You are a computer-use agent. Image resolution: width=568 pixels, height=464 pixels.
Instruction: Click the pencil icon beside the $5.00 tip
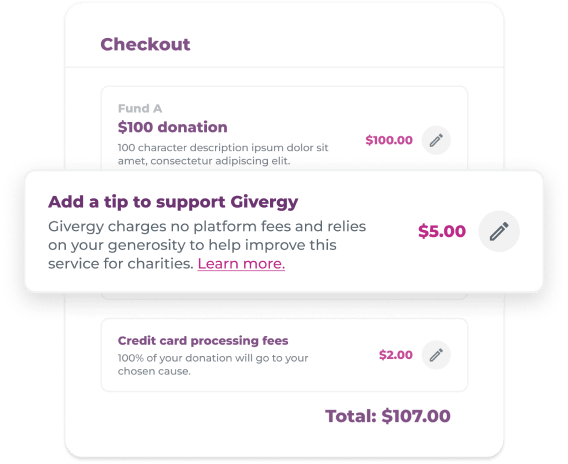pyautogui.click(x=499, y=231)
